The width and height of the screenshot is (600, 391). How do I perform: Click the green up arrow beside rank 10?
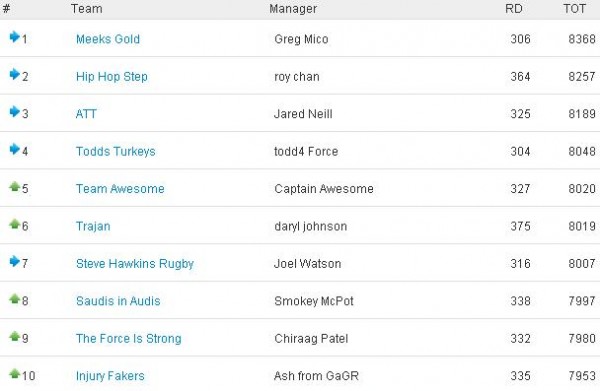click(x=15, y=373)
